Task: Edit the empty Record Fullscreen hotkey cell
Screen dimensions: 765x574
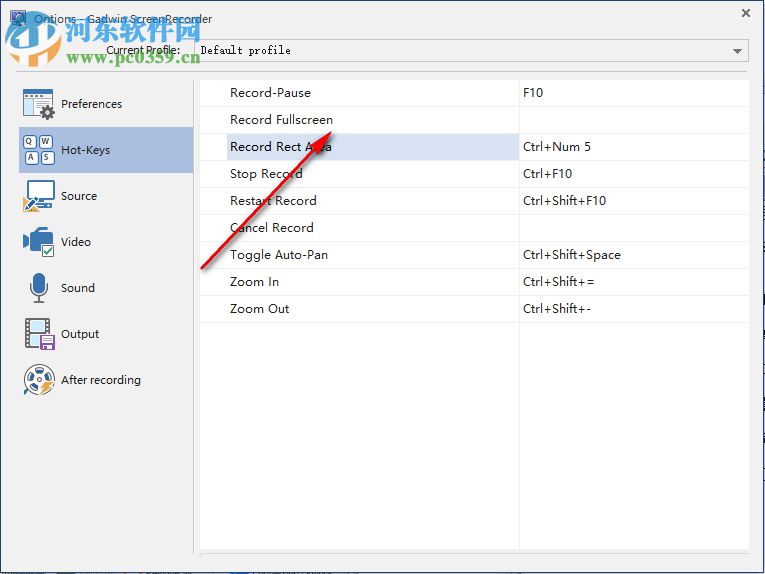Action: 634,120
